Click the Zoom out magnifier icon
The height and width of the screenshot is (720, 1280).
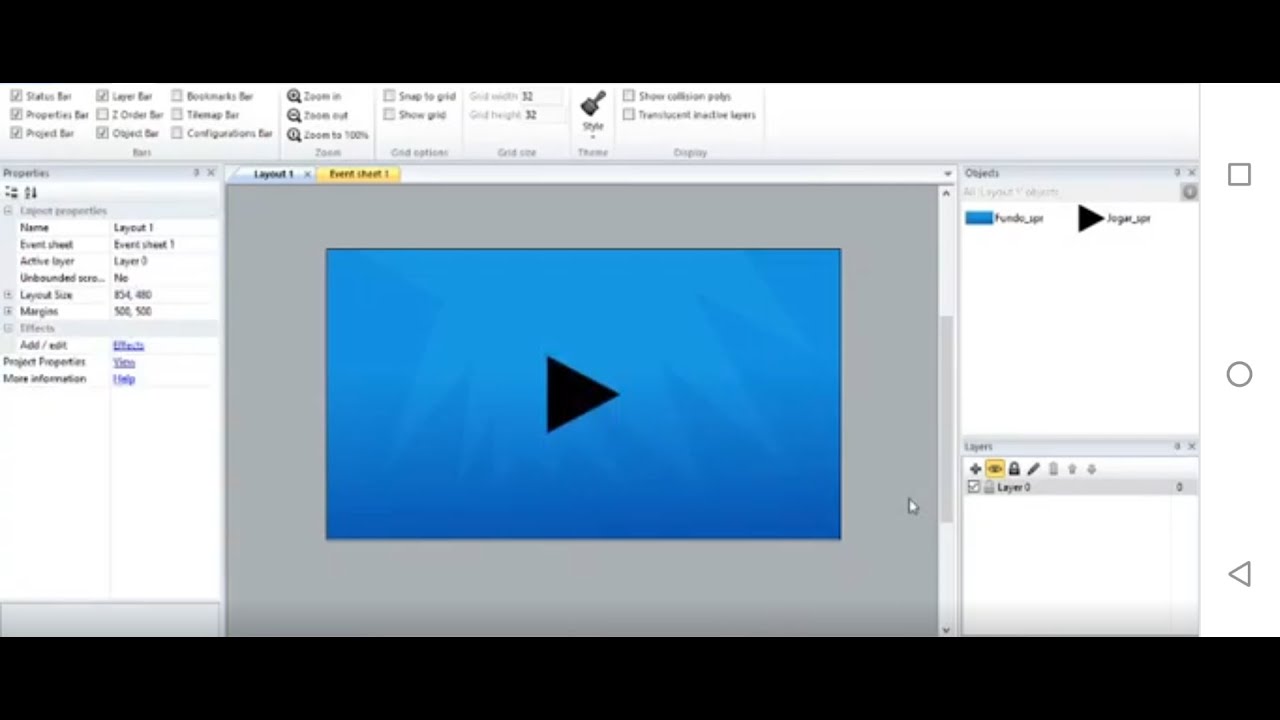pyautogui.click(x=294, y=115)
